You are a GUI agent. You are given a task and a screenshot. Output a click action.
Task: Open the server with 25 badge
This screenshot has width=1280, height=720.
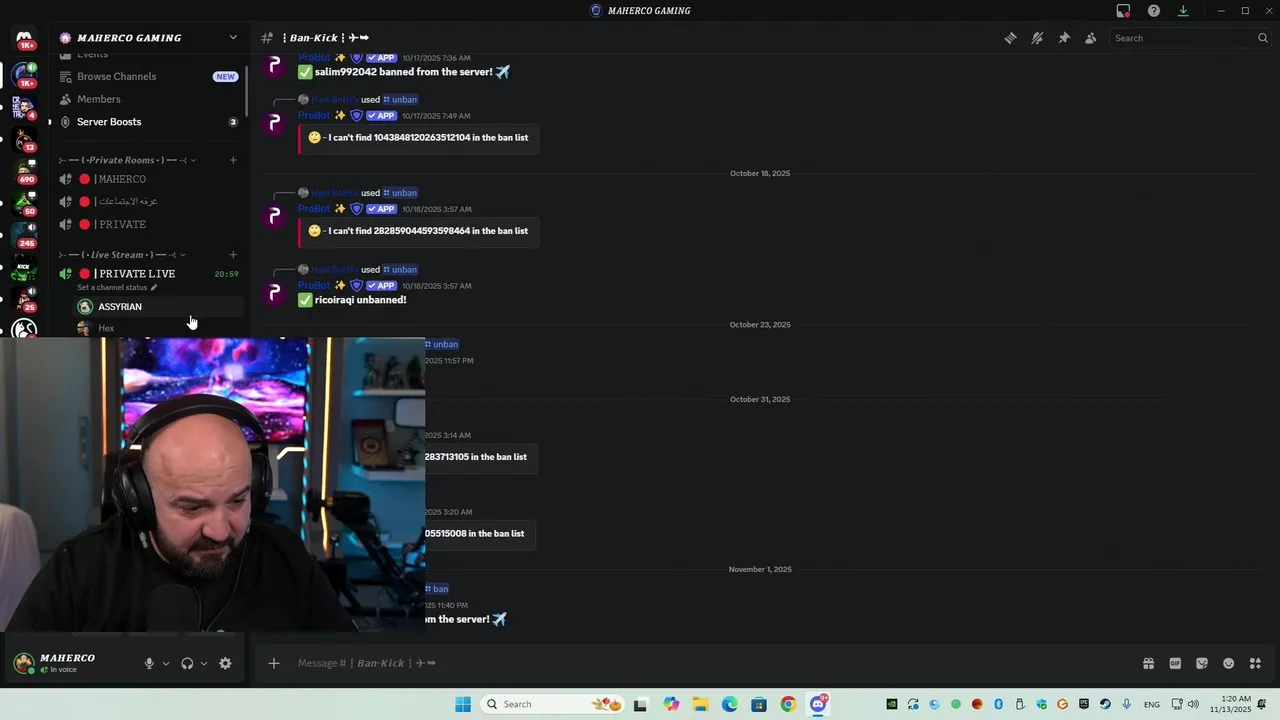coord(24,299)
